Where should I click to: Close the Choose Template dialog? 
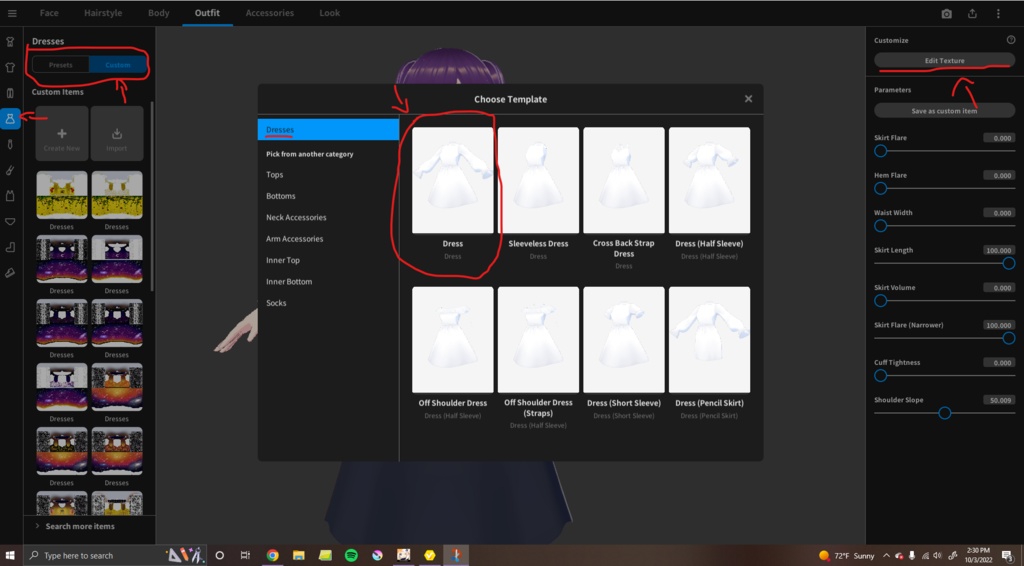[x=748, y=99]
